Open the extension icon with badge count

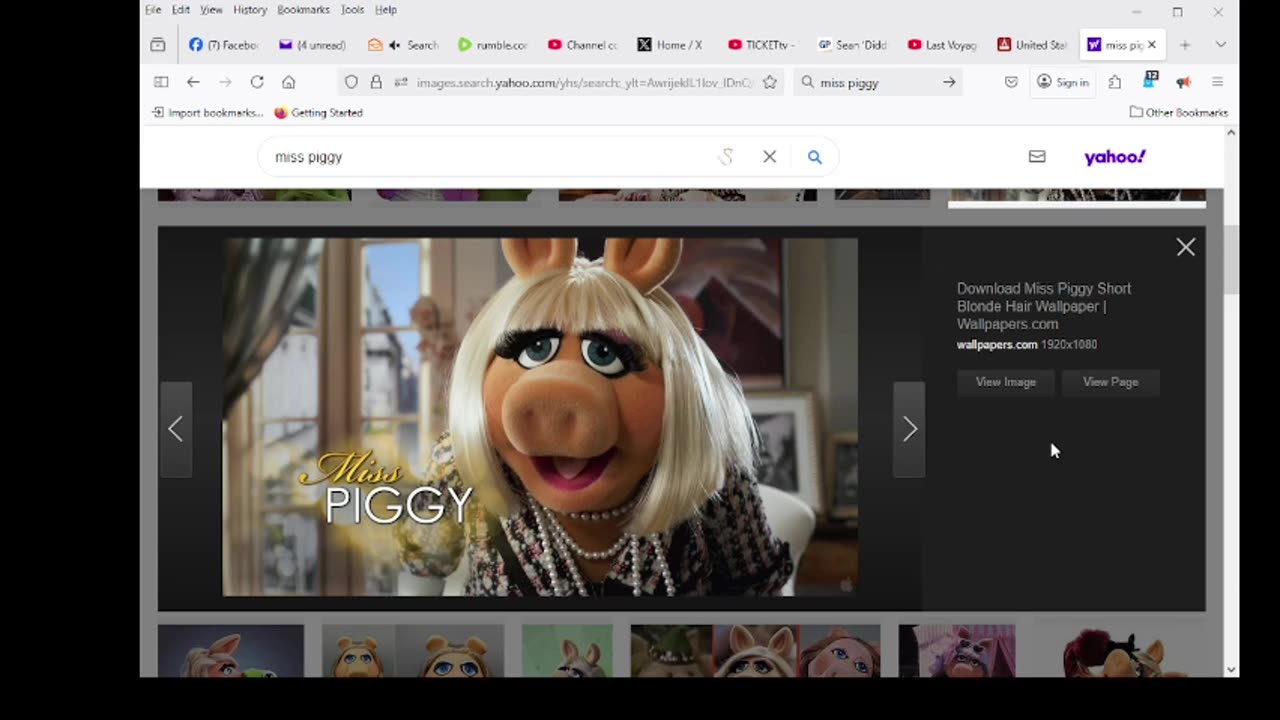(1150, 80)
